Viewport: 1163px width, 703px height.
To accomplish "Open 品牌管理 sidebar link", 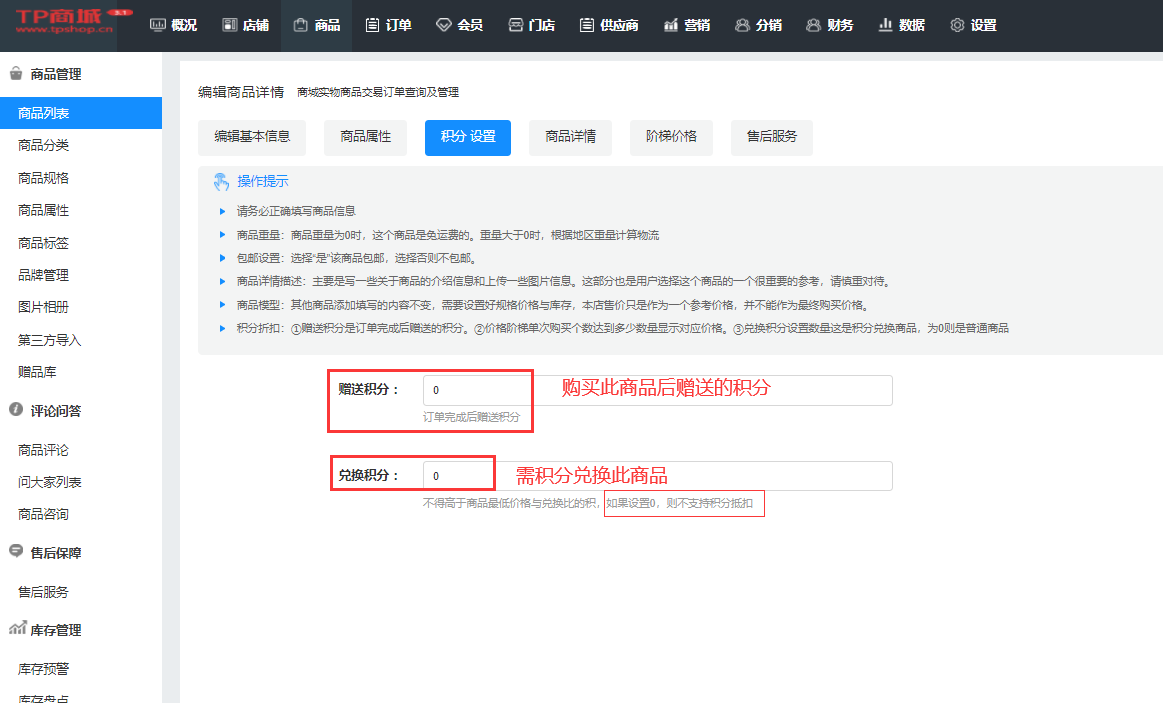I will [x=43, y=275].
